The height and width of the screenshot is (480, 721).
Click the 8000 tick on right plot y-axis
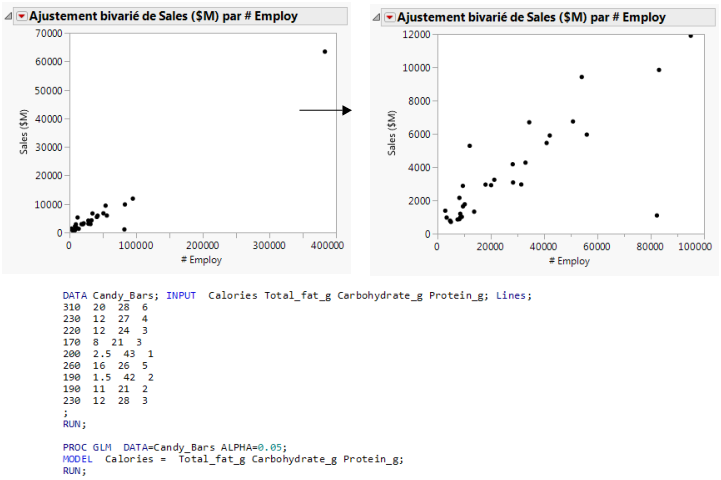pyautogui.click(x=419, y=101)
